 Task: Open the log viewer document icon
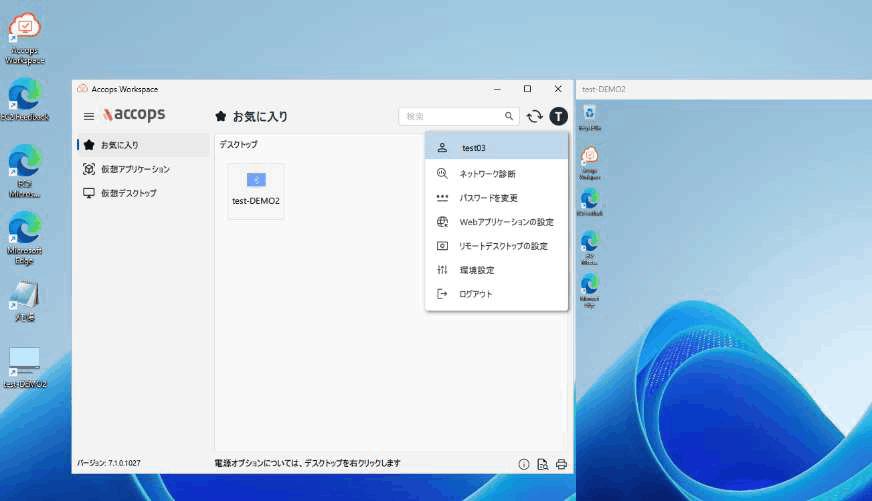[x=542, y=464]
